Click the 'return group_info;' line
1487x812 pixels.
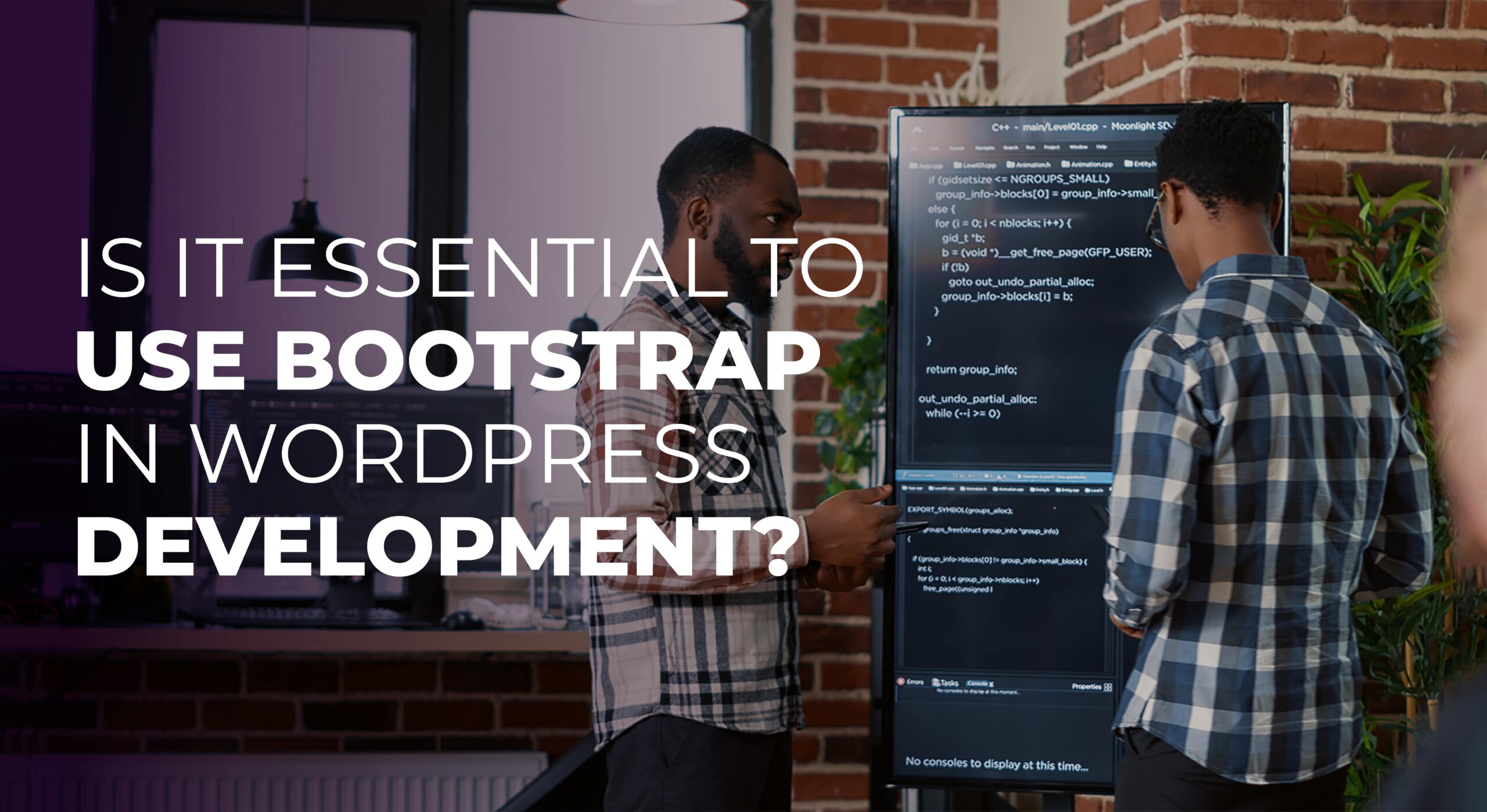pos(971,369)
